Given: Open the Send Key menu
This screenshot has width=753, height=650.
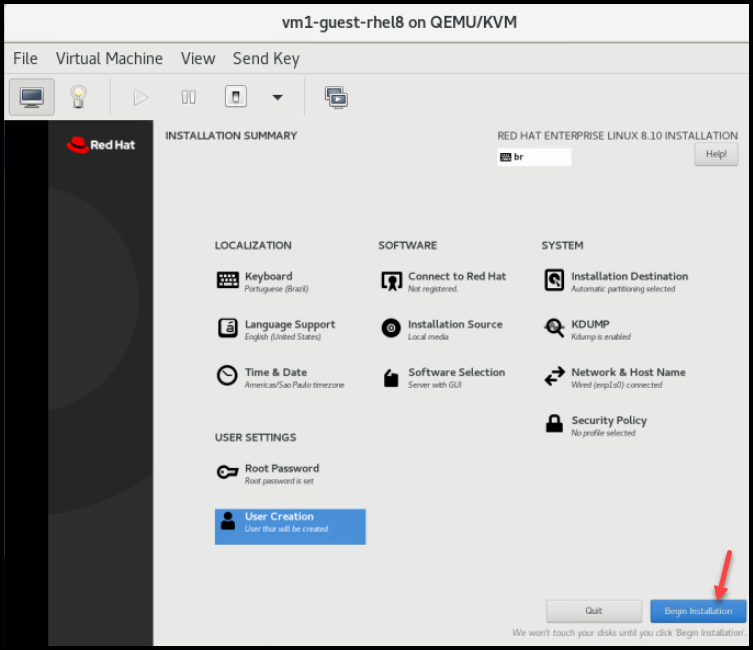Looking at the screenshot, I should (266, 59).
